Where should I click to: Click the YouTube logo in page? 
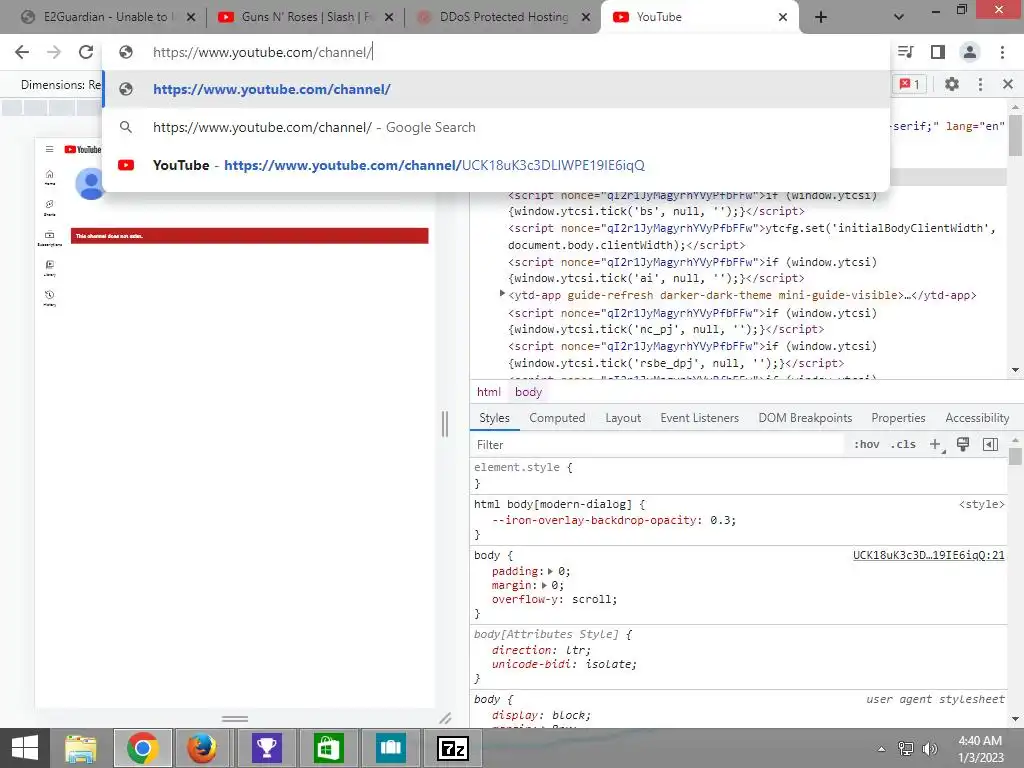point(82,150)
